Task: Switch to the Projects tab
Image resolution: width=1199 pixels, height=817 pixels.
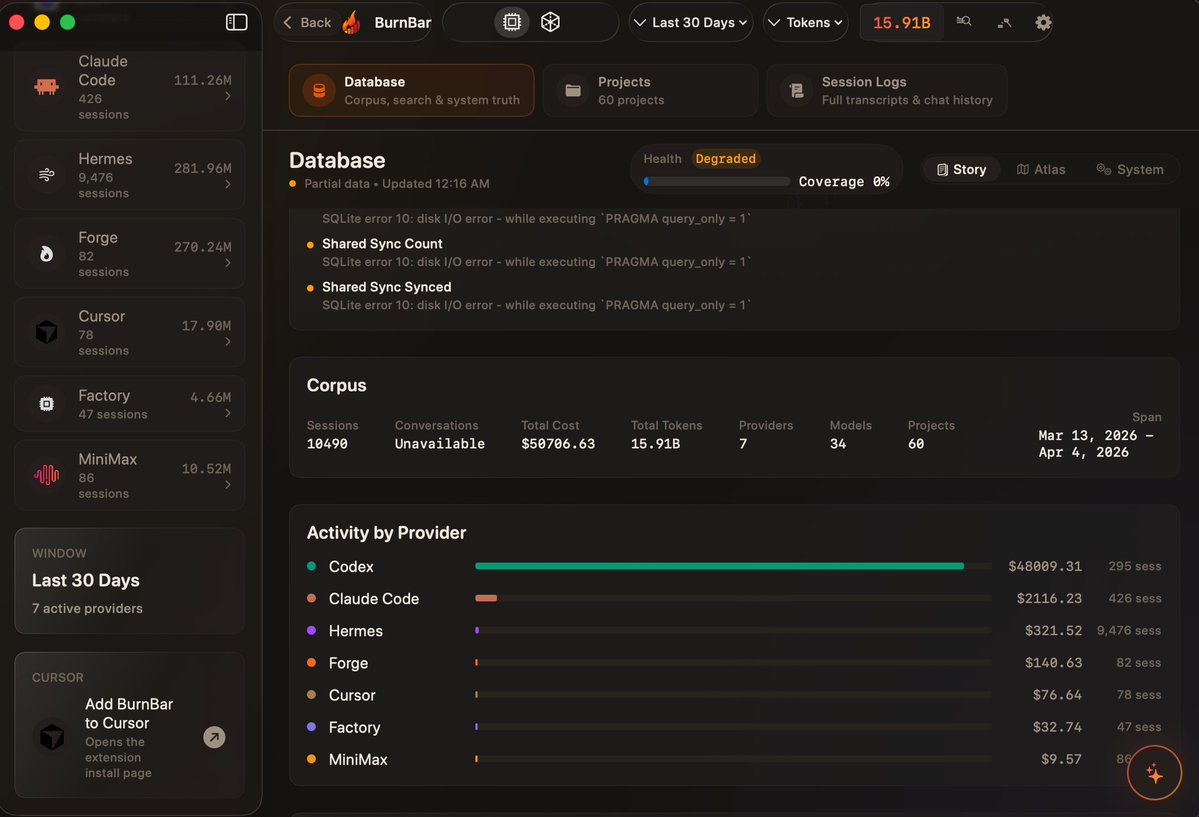Action: 650,90
